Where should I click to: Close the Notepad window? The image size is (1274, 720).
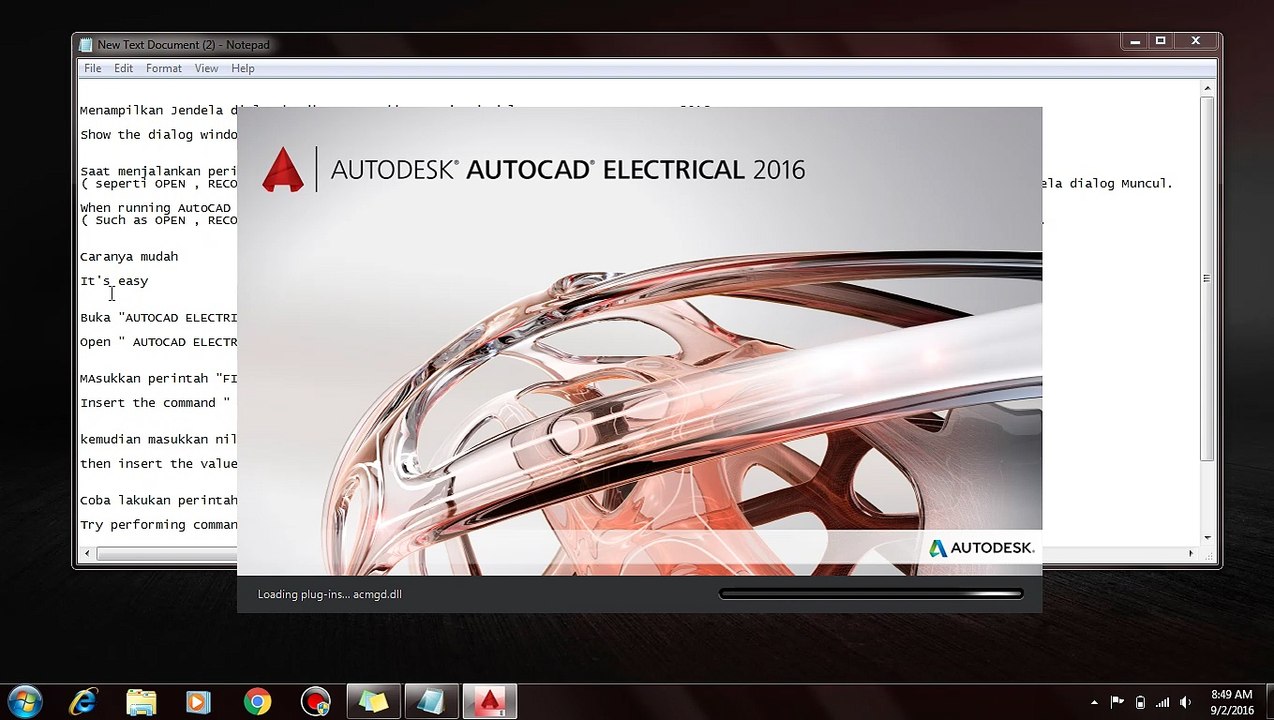[1195, 42]
